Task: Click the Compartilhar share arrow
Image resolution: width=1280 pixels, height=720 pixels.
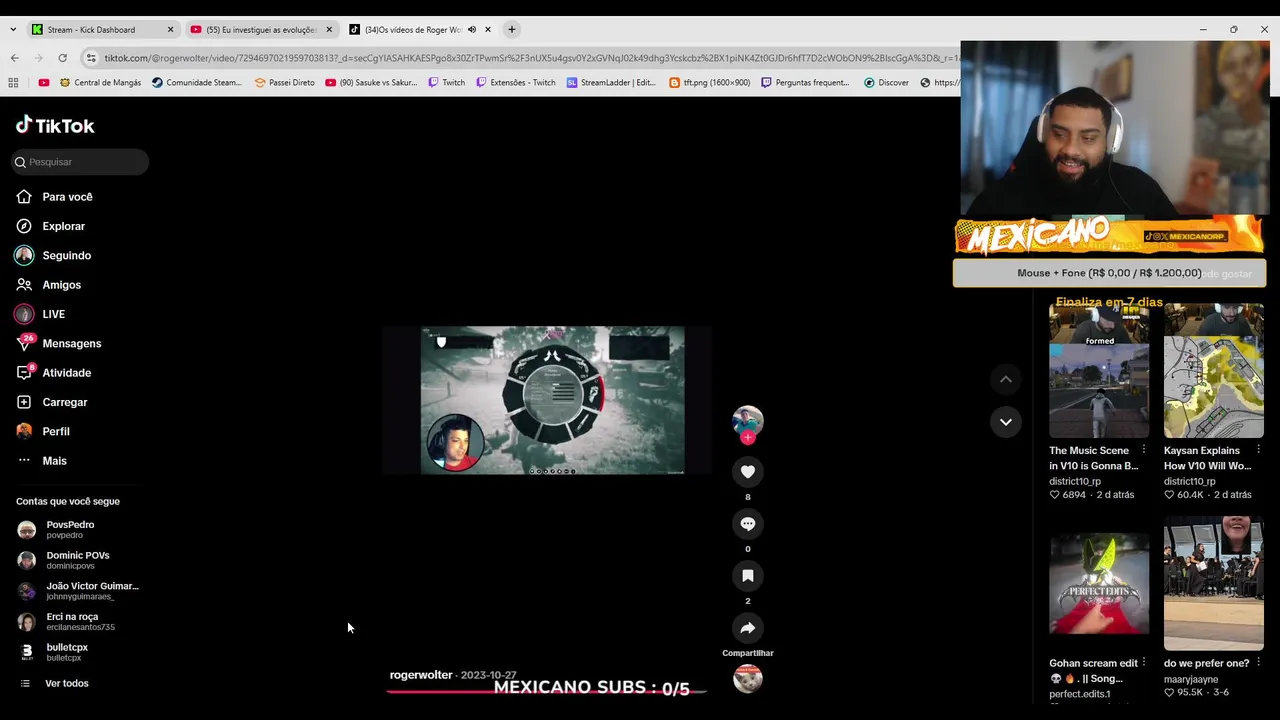Action: pos(747,627)
